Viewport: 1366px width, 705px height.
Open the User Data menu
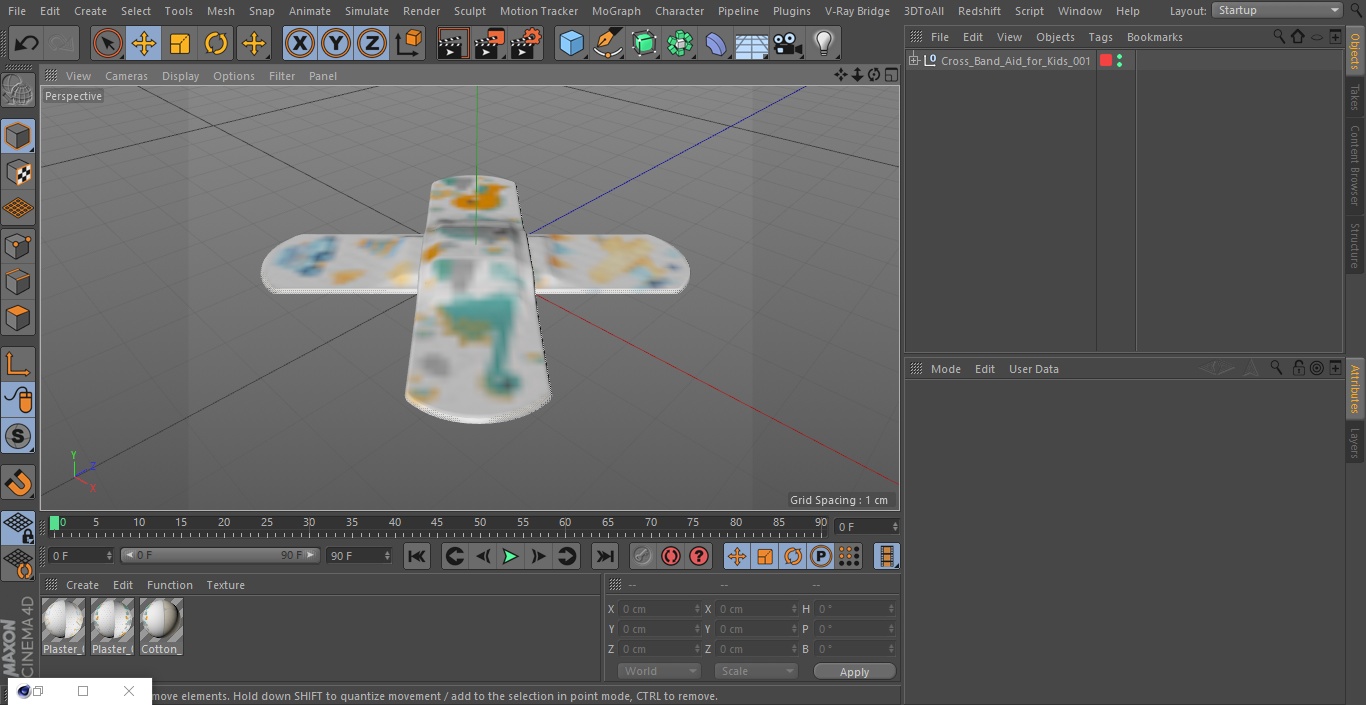[1034, 369]
